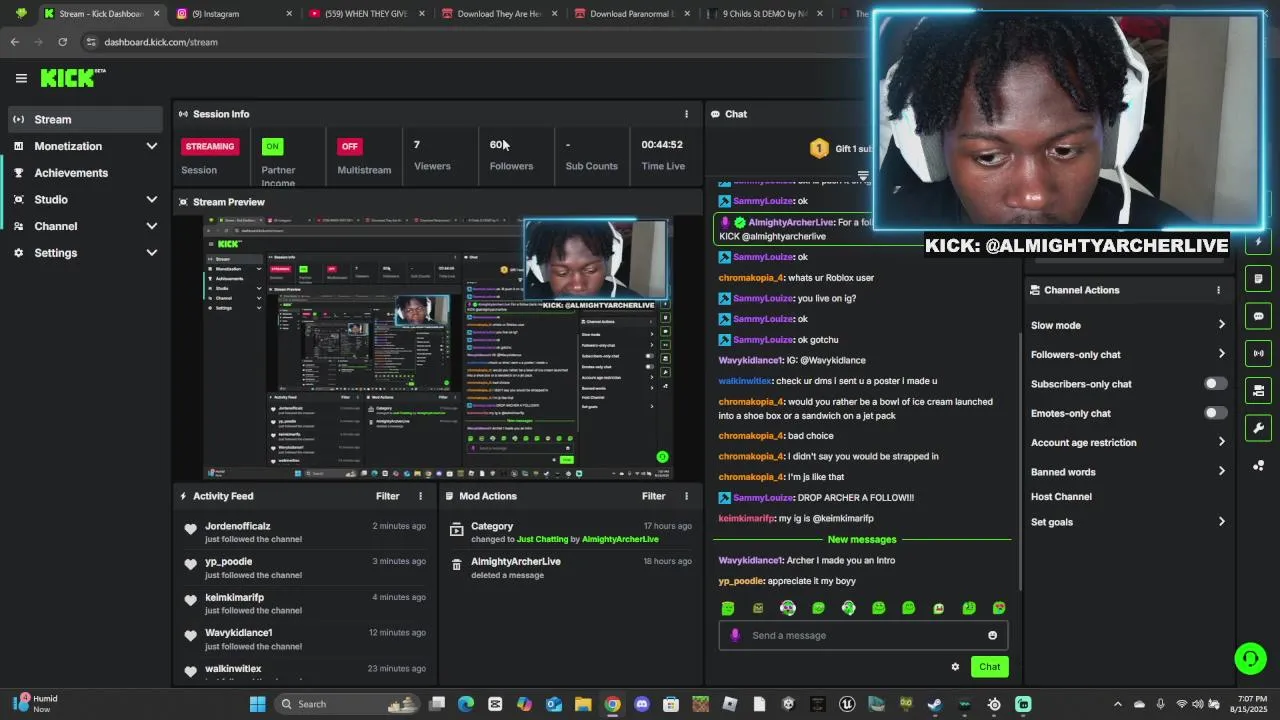Open Account age restriction options
This screenshot has width=1280, height=720.
pos(1128,442)
